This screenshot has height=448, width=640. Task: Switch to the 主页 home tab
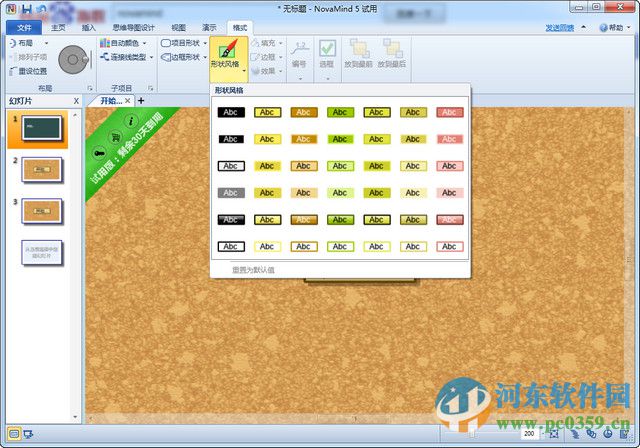coord(58,28)
